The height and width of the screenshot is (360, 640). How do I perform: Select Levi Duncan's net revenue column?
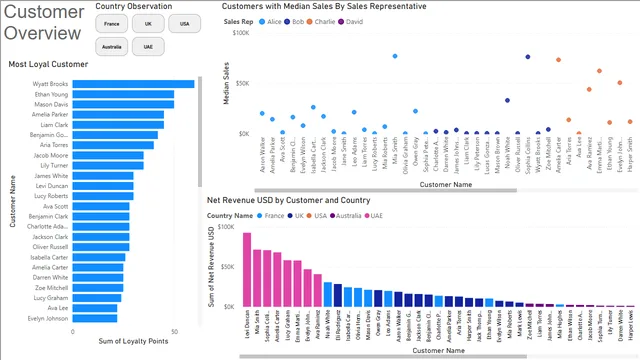tap(247, 270)
